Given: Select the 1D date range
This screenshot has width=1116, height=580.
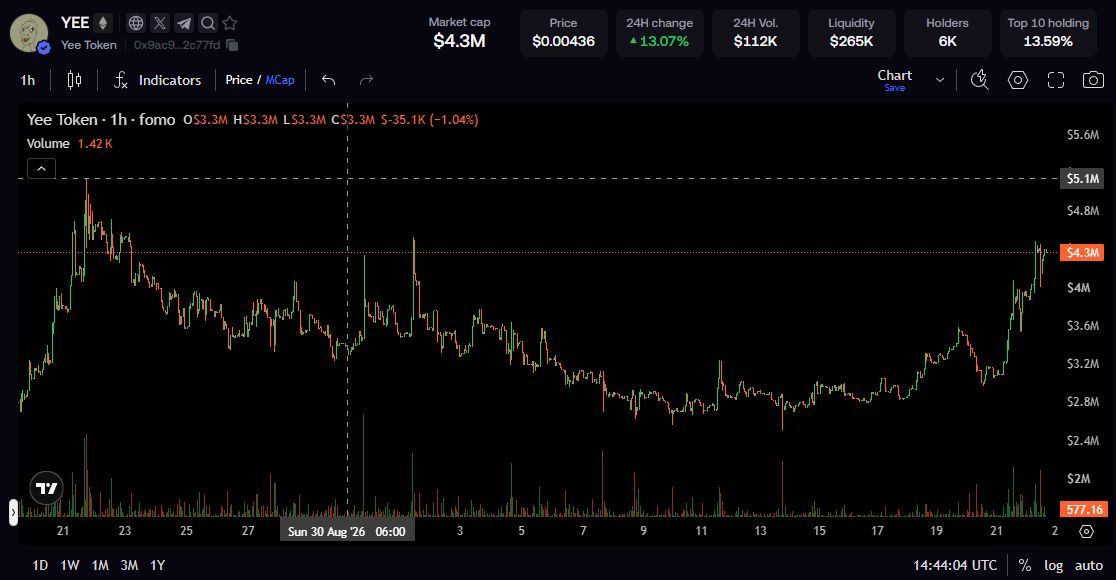Looking at the screenshot, I should click(x=40, y=565).
